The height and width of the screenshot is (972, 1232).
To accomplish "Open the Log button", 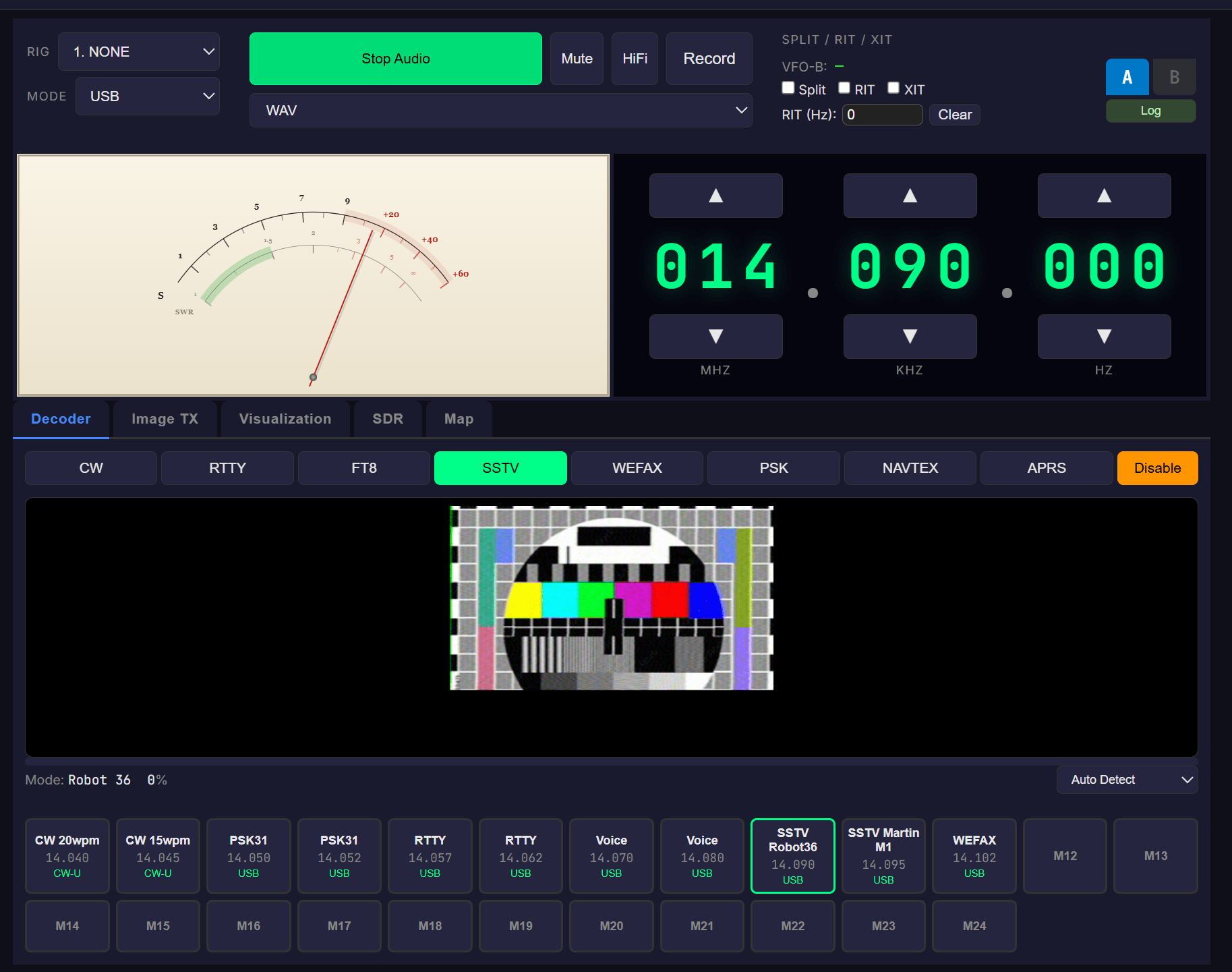I will point(1150,111).
